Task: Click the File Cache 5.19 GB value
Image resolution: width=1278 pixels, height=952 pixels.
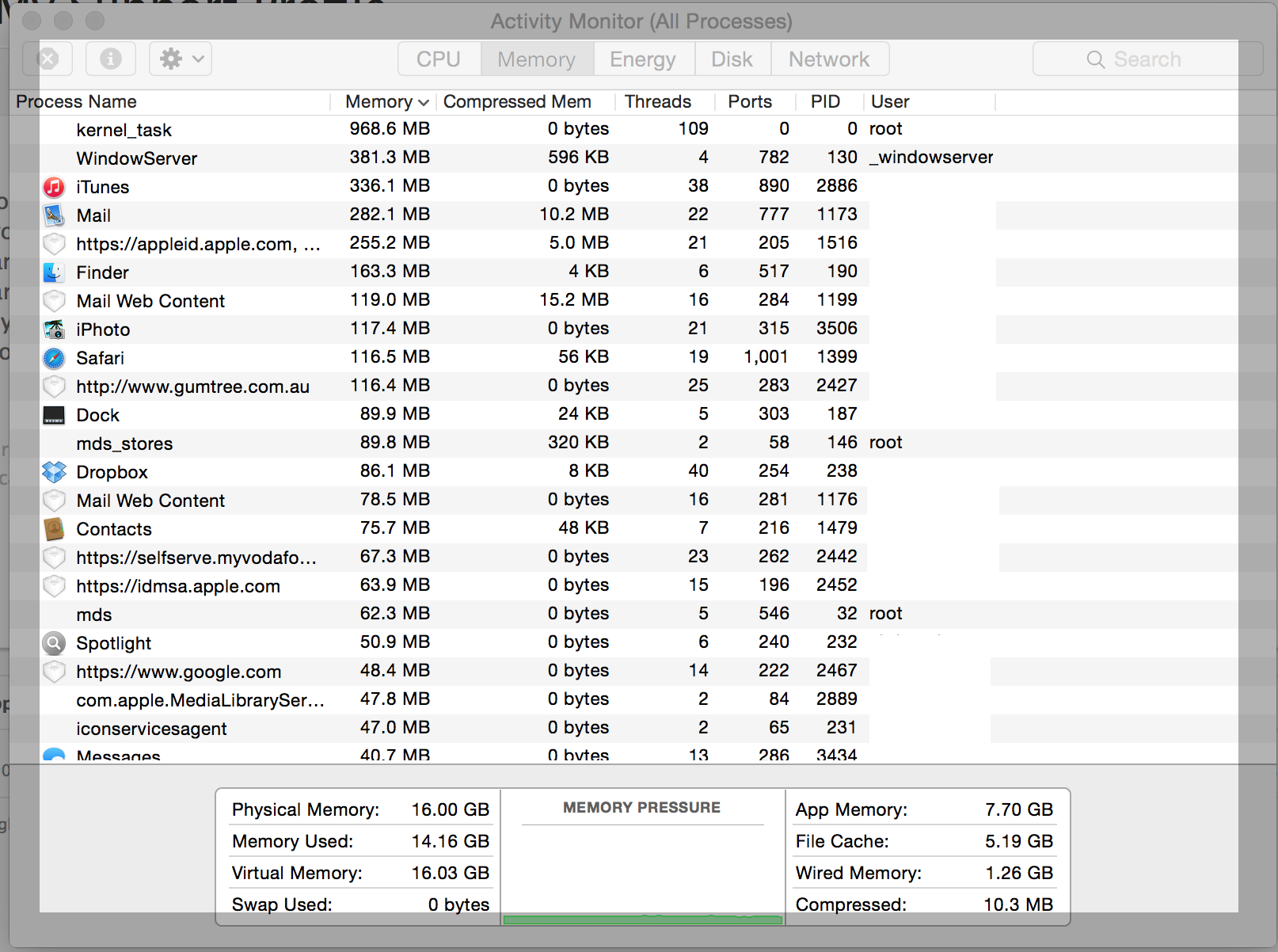Action: [x=1019, y=841]
